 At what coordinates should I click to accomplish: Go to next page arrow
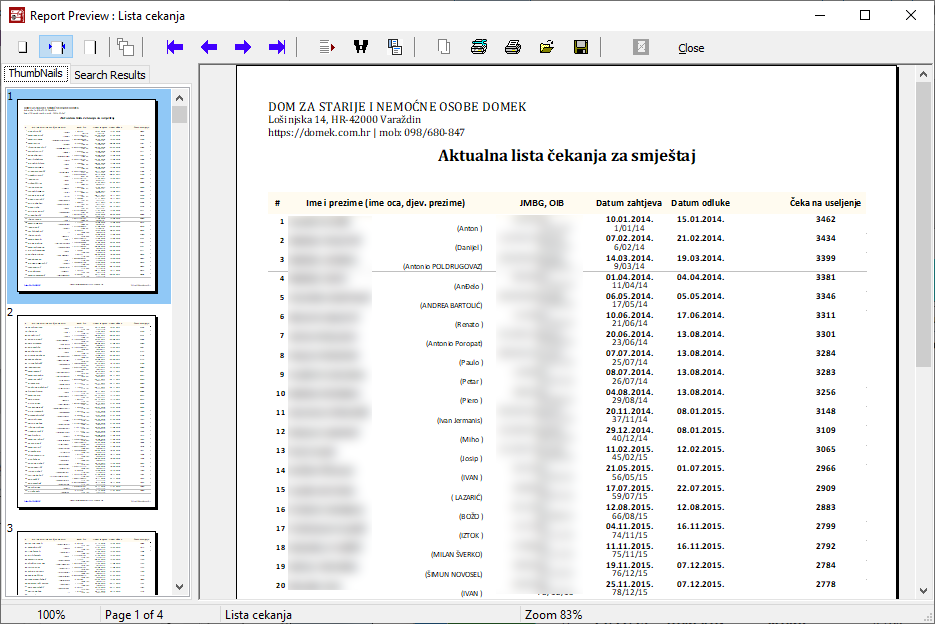click(x=243, y=47)
